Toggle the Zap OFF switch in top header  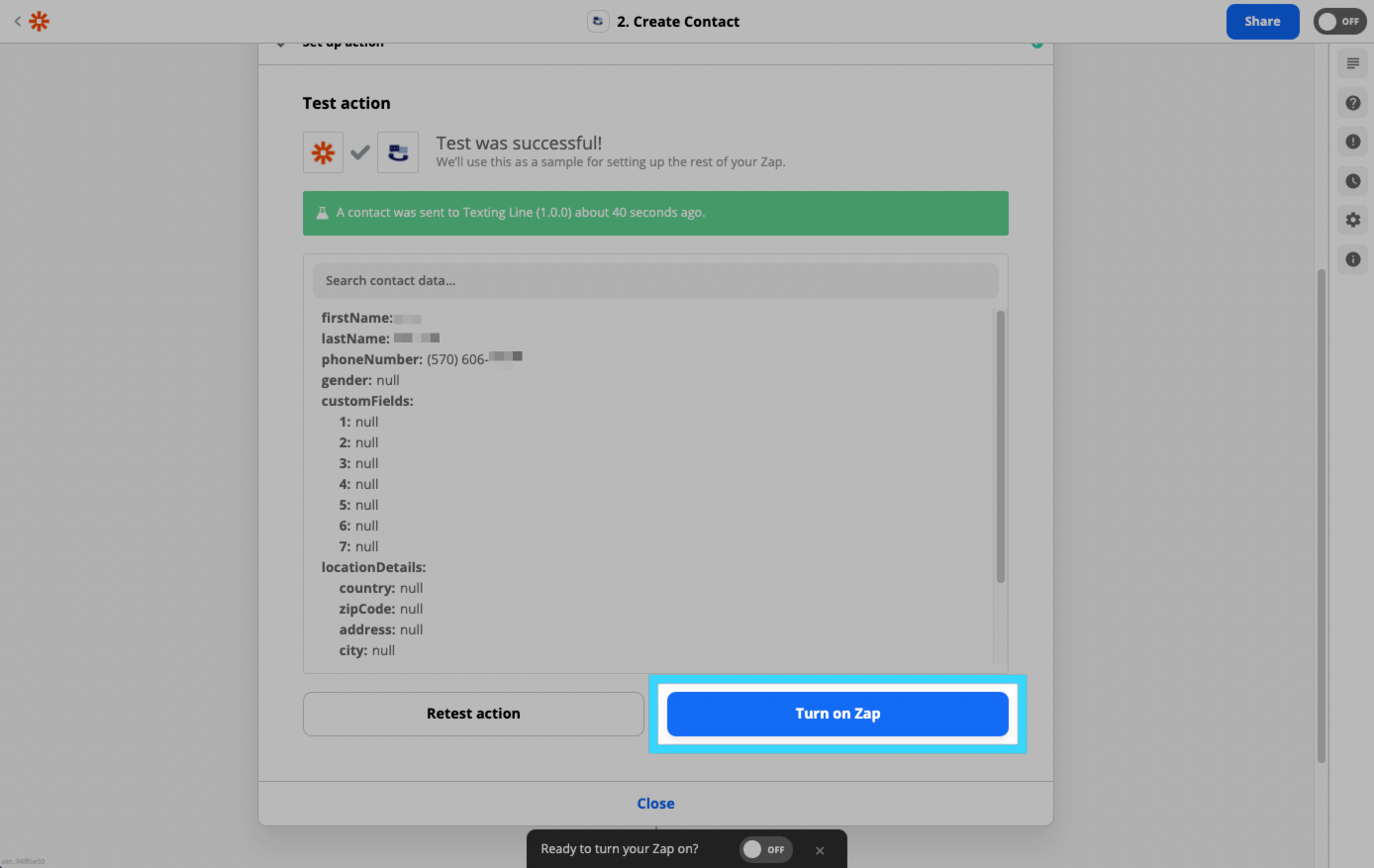click(x=1340, y=21)
